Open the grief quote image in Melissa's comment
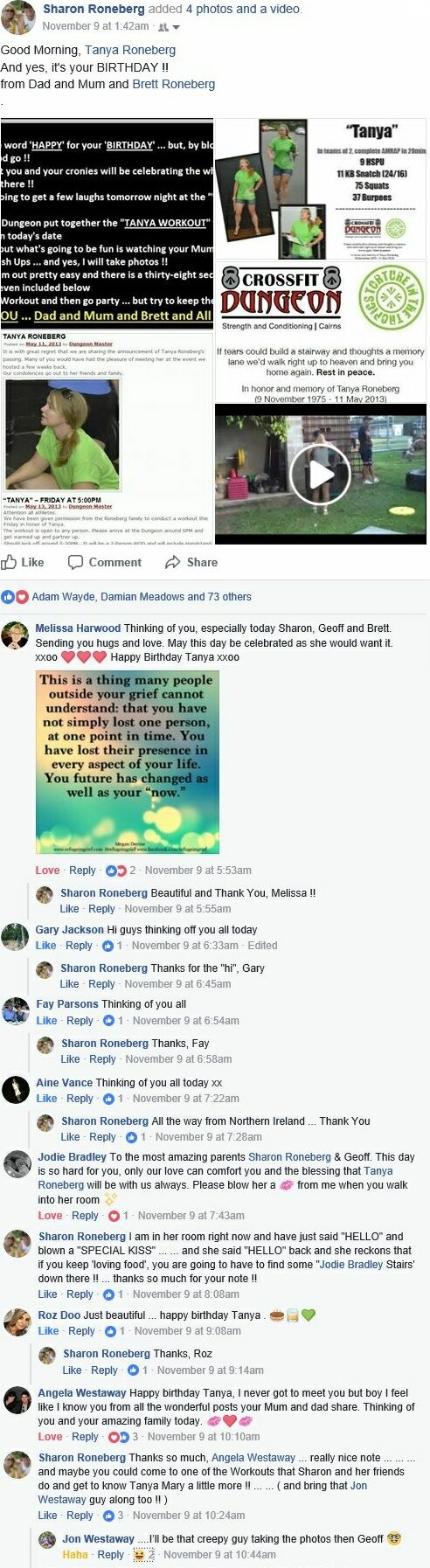Image resolution: width=430 pixels, height=1568 pixels. 128,761
